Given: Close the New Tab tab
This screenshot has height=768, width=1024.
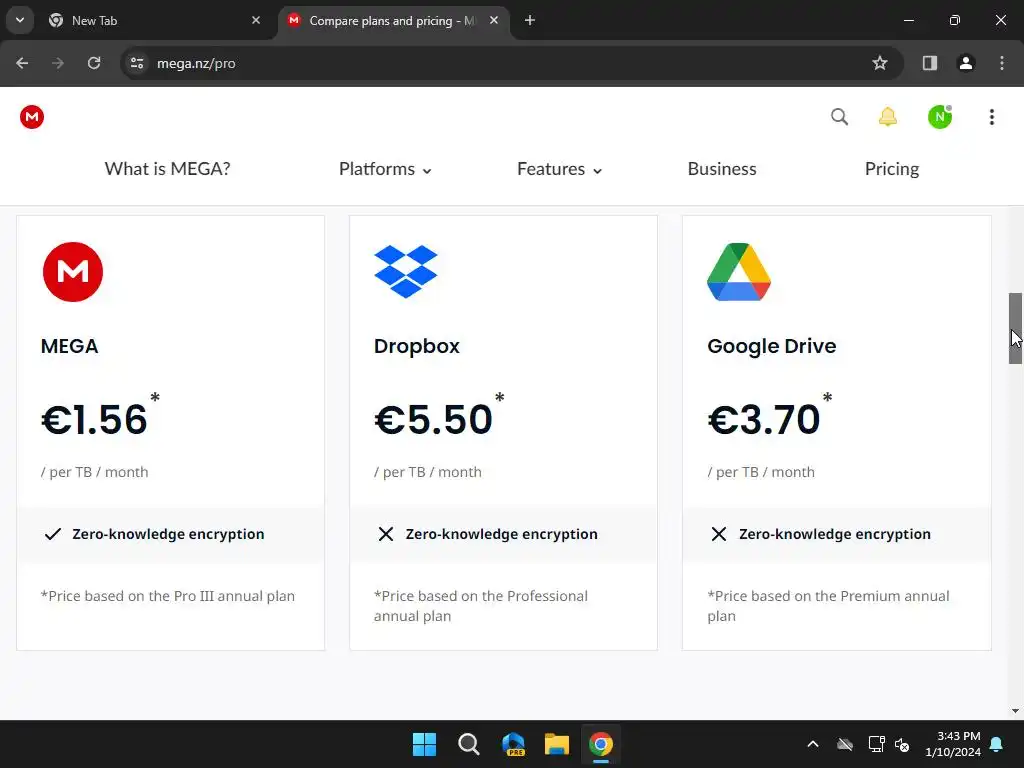Looking at the screenshot, I should 256,20.
